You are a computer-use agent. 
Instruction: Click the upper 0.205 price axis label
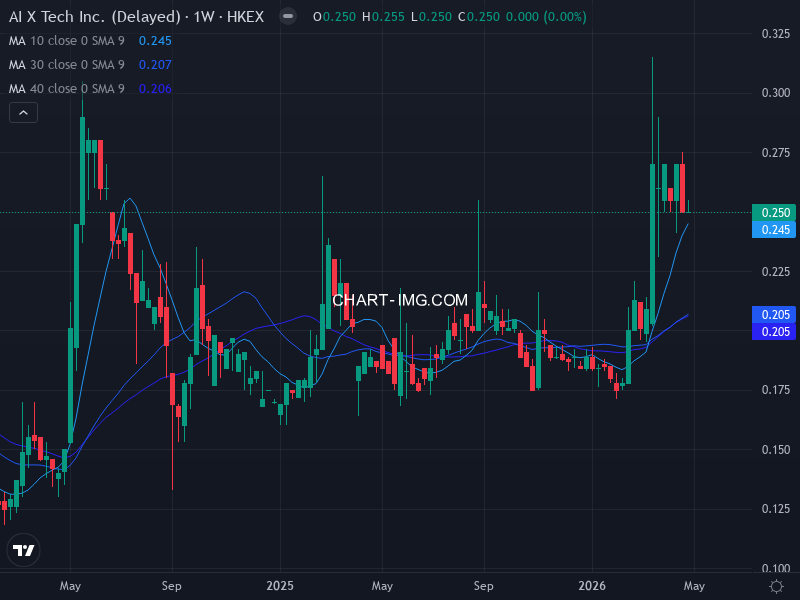coord(774,314)
